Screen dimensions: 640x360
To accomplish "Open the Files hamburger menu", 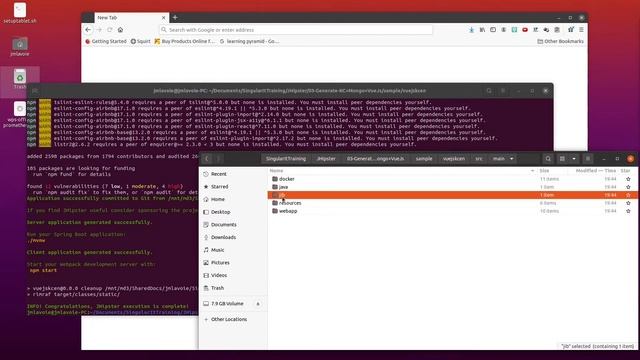I will pyautogui.click(x=588, y=159).
